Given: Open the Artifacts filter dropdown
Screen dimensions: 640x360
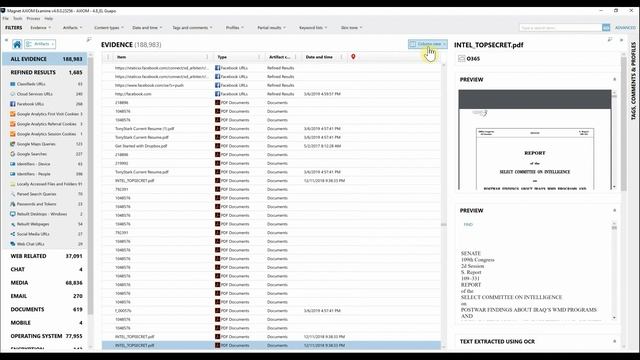Looking at the screenshot, I should pos(72,28).
